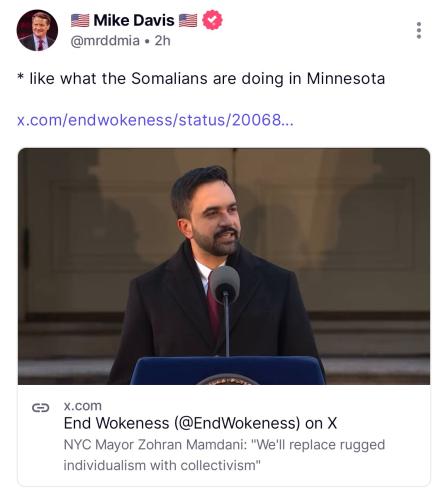The height and width of the screenshot is (500, 448).
Task: Click the 2h post timestamp
Action: point(162,41)
